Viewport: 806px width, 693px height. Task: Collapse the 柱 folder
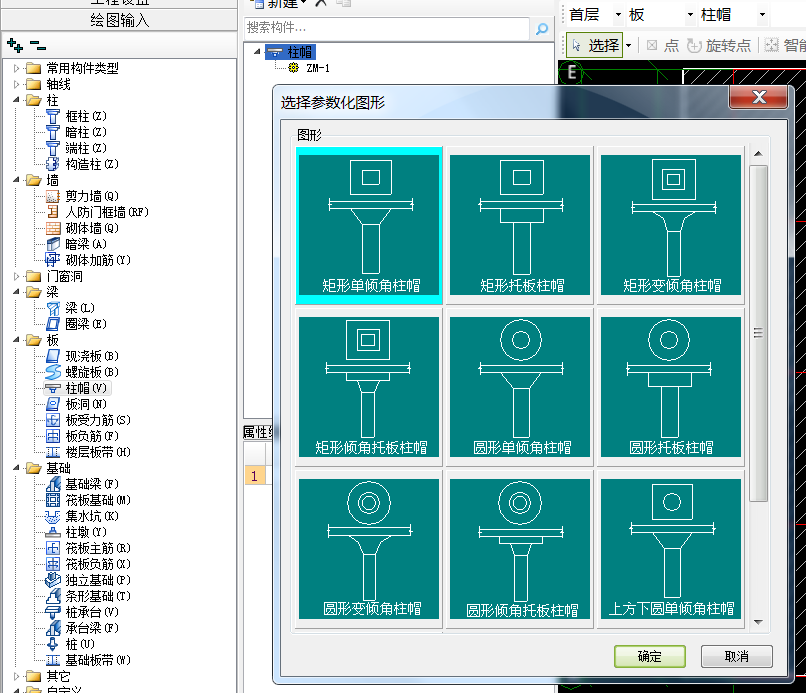[x=16, y=100]
